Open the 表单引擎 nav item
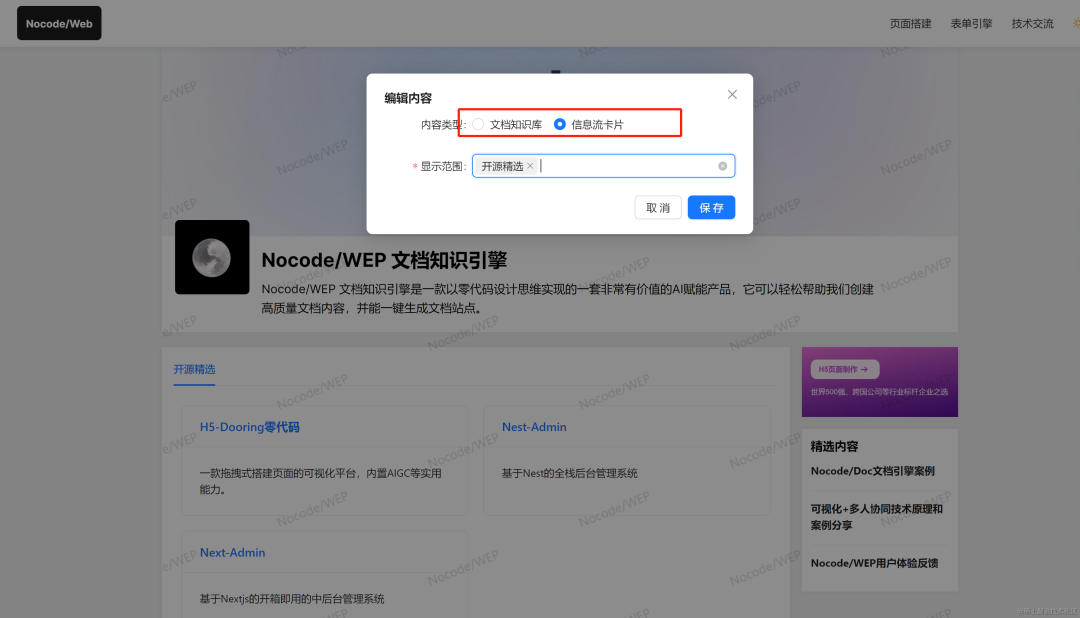1080x618 pixels. click(971, 23)
